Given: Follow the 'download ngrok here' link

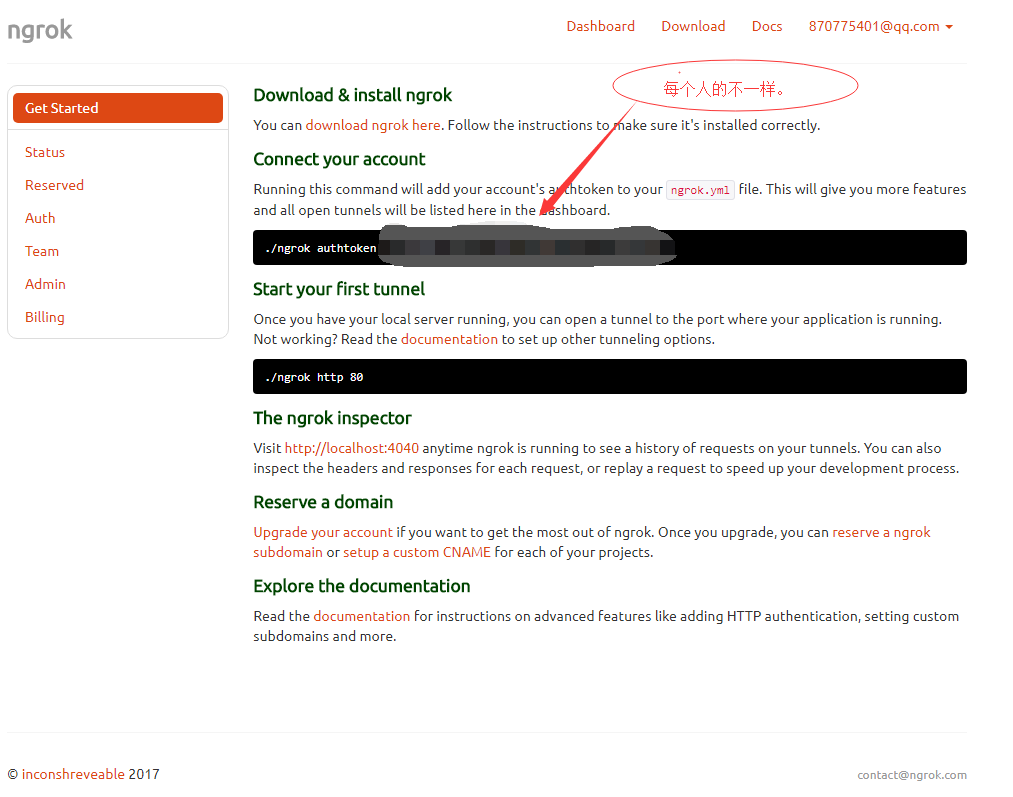Looking at the screenshot, I should (373, 125).
